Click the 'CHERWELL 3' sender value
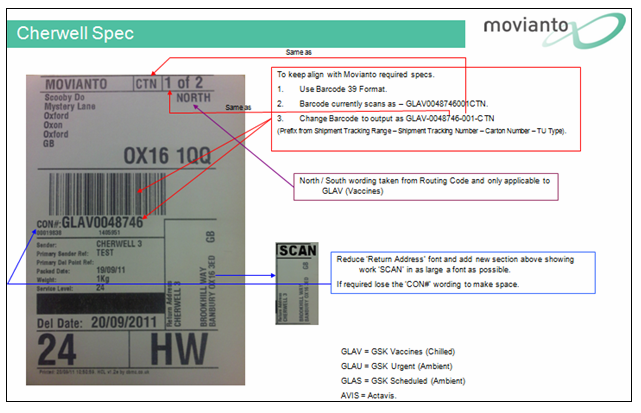The width and height of the screenshot is (641, 413). point(119,244)
